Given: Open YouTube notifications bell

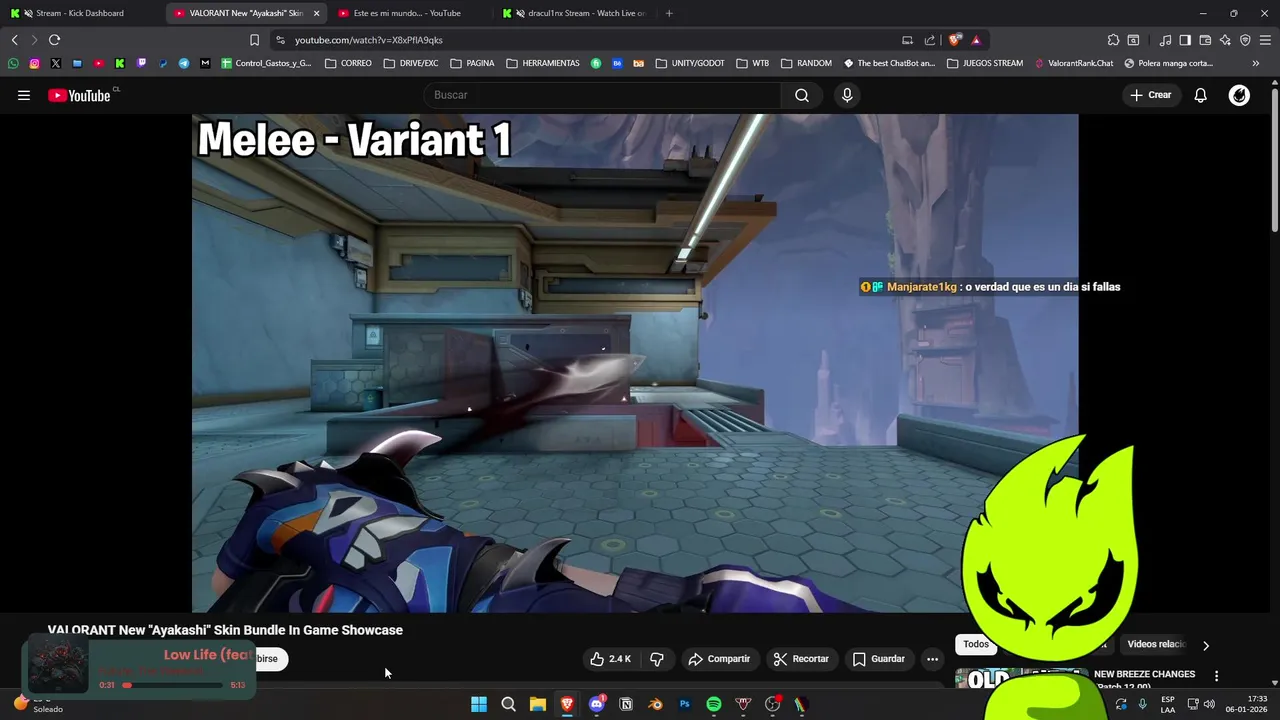Looking at the screenshot, I should tap(1200, 95).
